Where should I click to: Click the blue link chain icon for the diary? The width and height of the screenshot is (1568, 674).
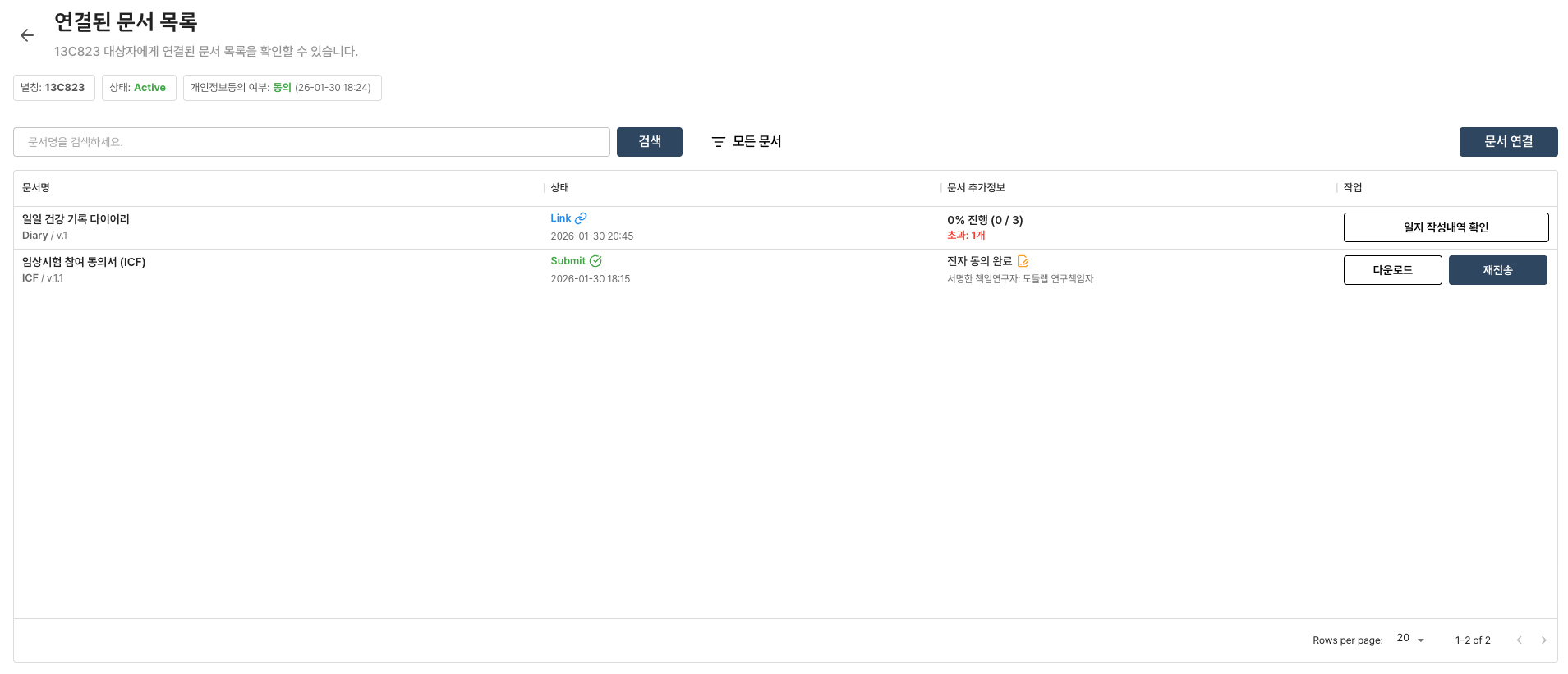(582, 218)
